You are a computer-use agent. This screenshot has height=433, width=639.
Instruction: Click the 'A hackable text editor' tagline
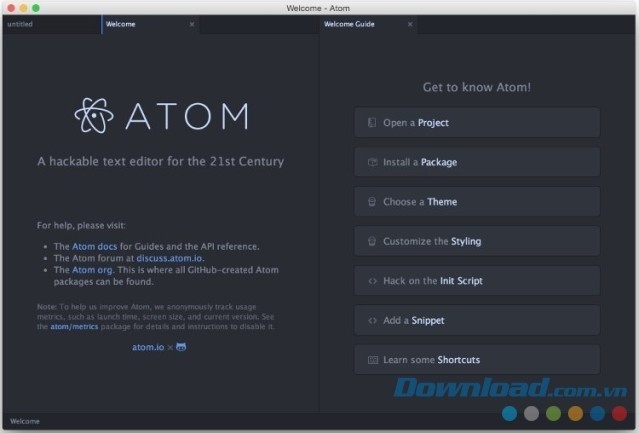click(161, 161)
